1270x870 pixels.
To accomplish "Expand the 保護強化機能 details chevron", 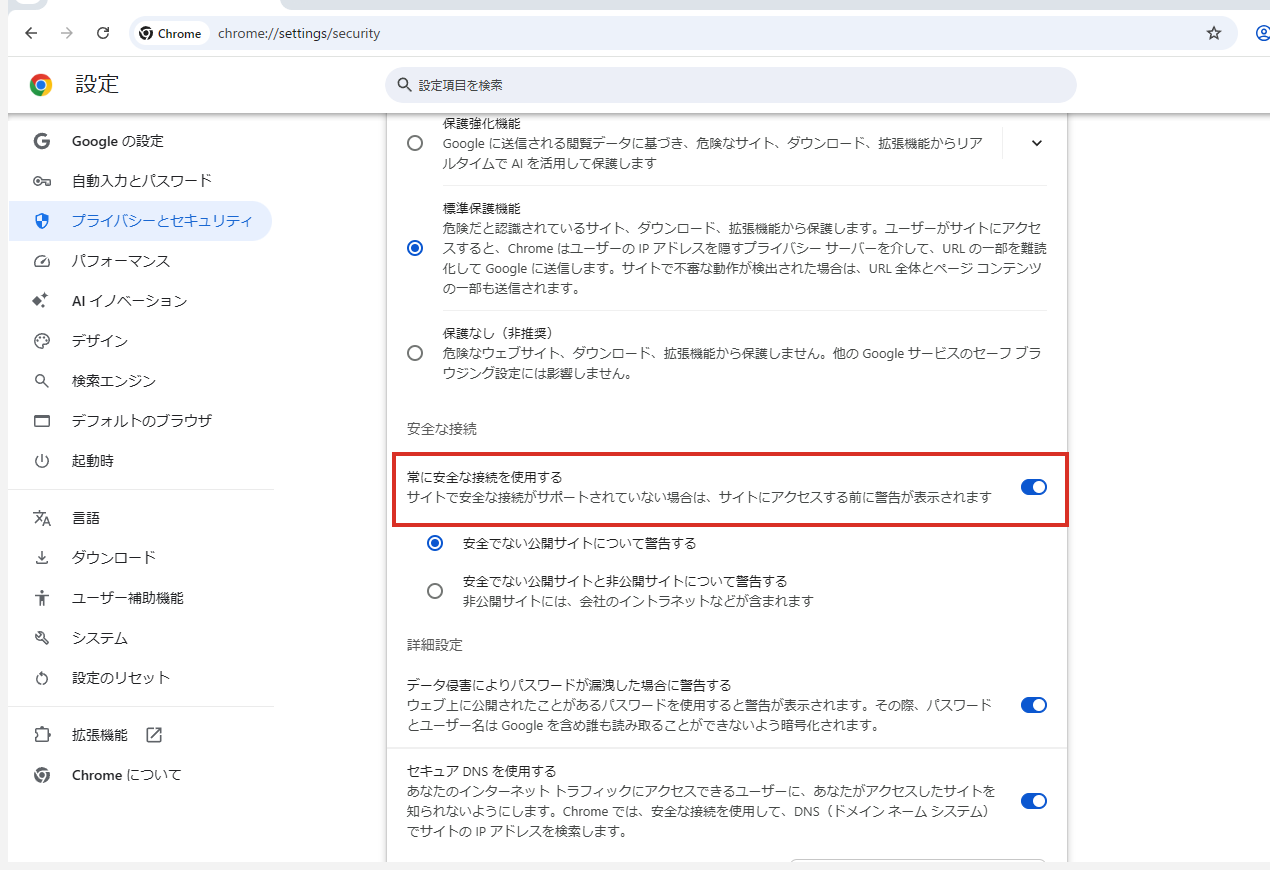I will [1036, 143].
